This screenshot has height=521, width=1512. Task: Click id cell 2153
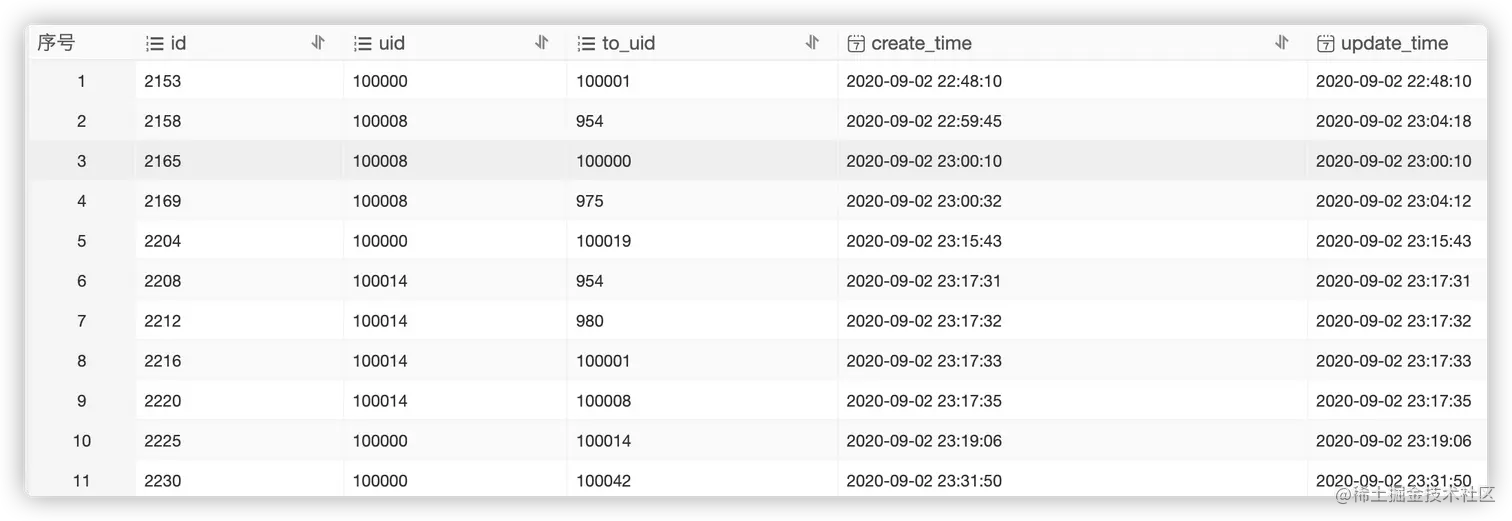tap(163, 81)
